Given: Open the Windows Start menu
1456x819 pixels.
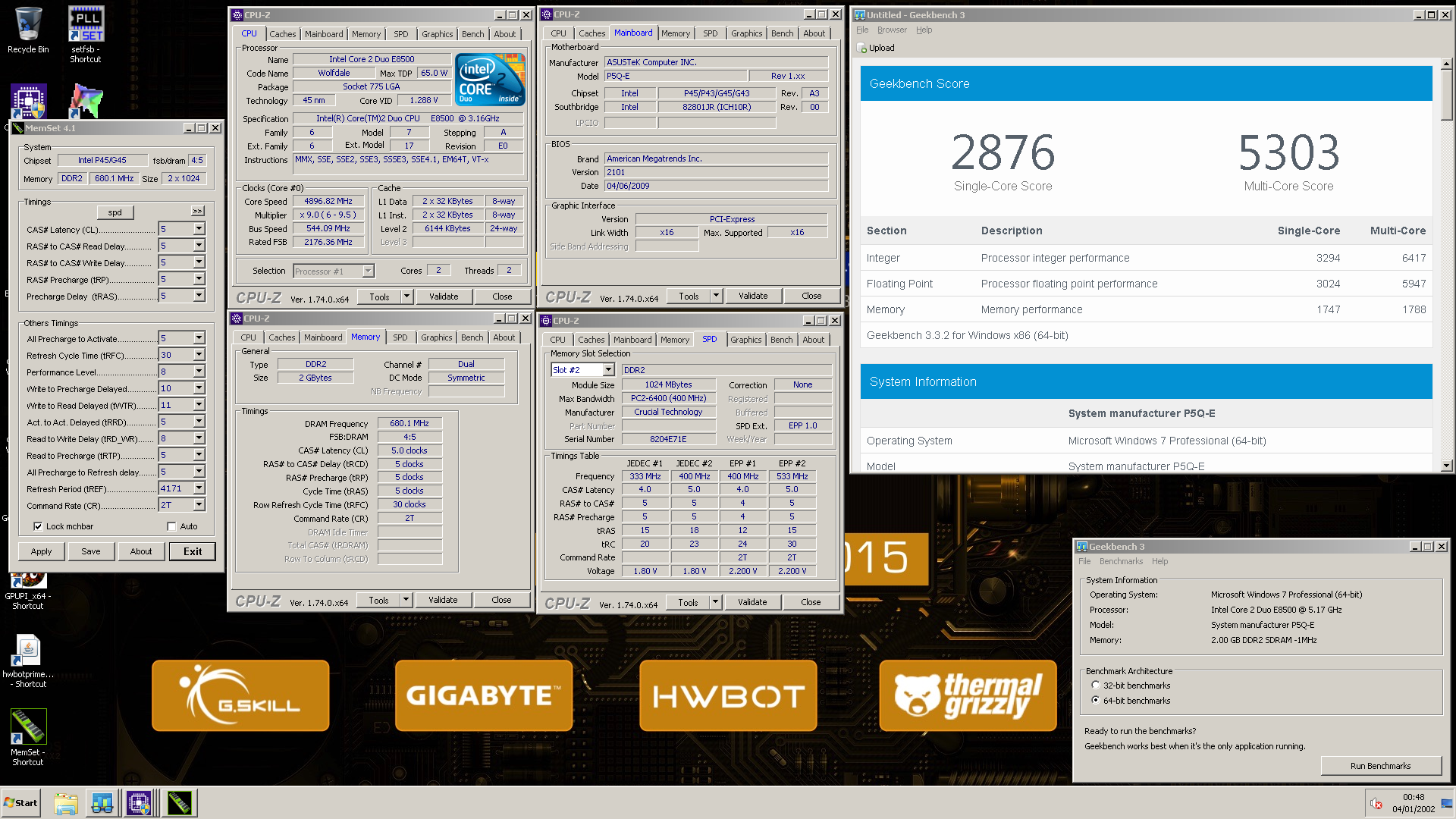Looking at the screenshot, I should 20,803.
